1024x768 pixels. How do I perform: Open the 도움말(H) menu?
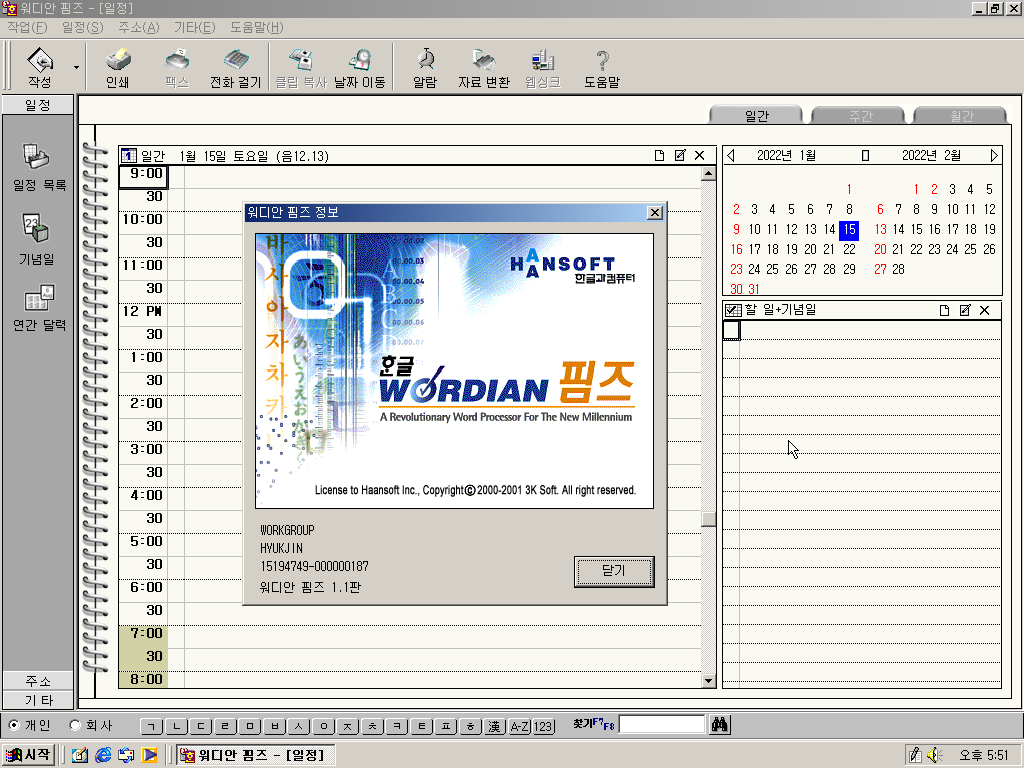click(x=257, y=27)
